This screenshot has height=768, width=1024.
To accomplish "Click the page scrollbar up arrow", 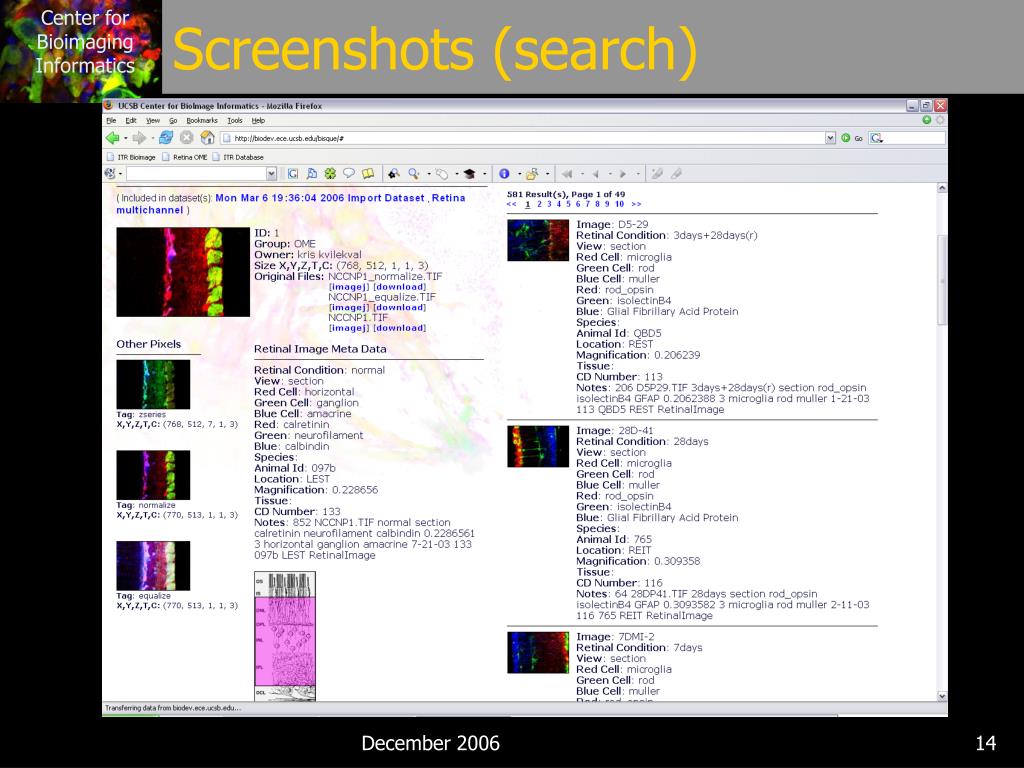I will [x=942, y=188].
